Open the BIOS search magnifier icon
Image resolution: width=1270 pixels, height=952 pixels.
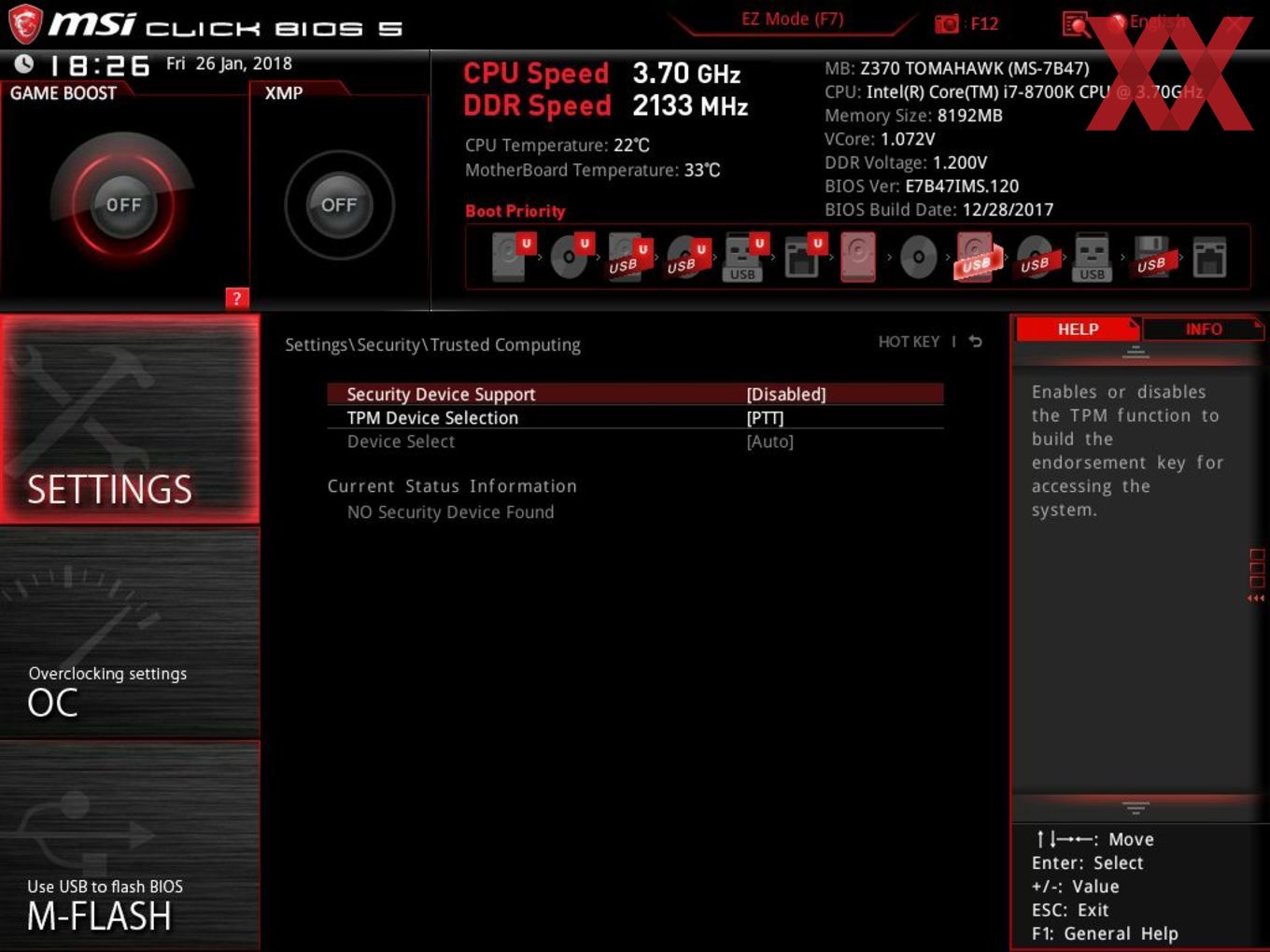click(x=1076, y=24)
